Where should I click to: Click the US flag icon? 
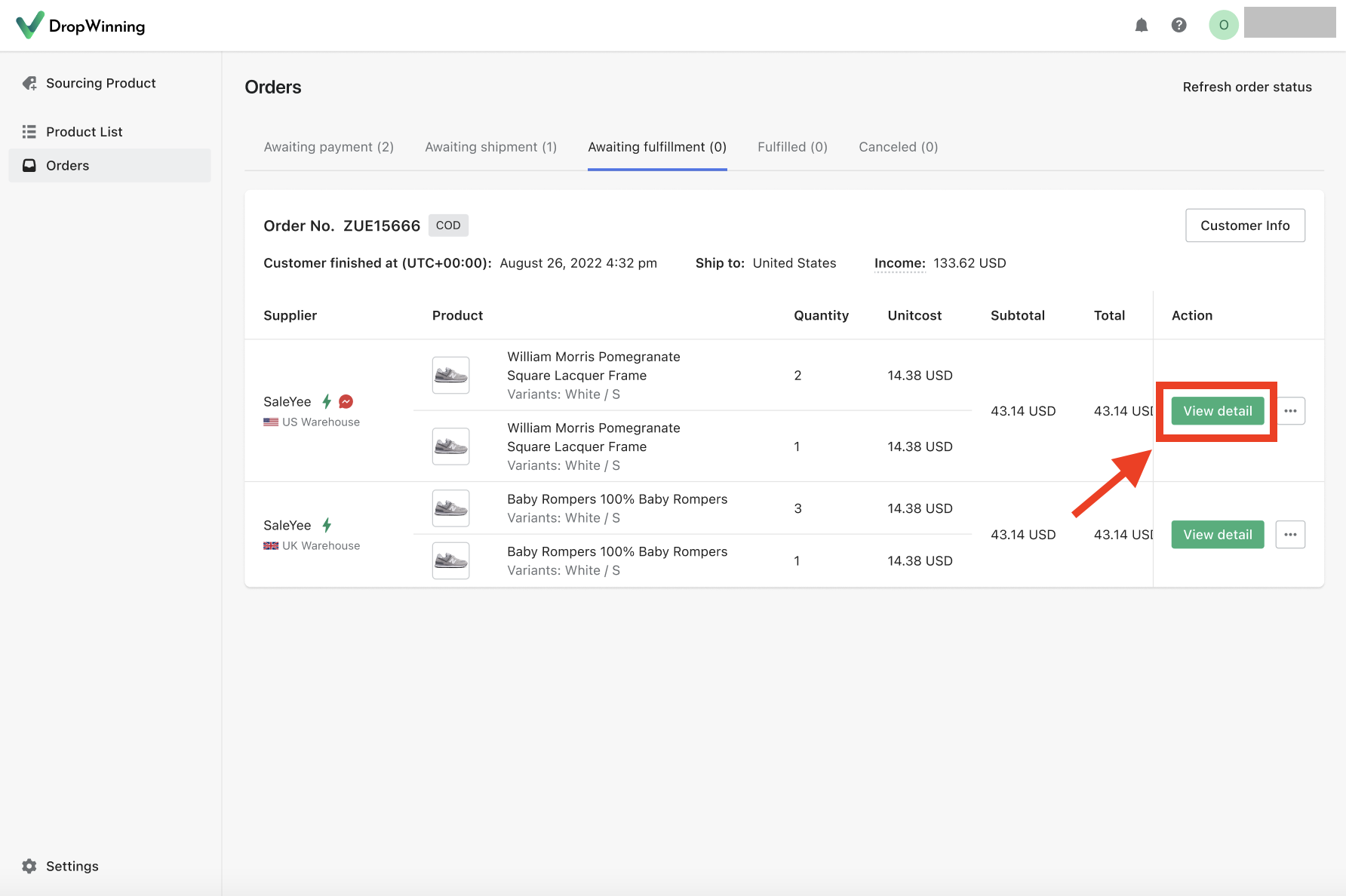[271, 422]
